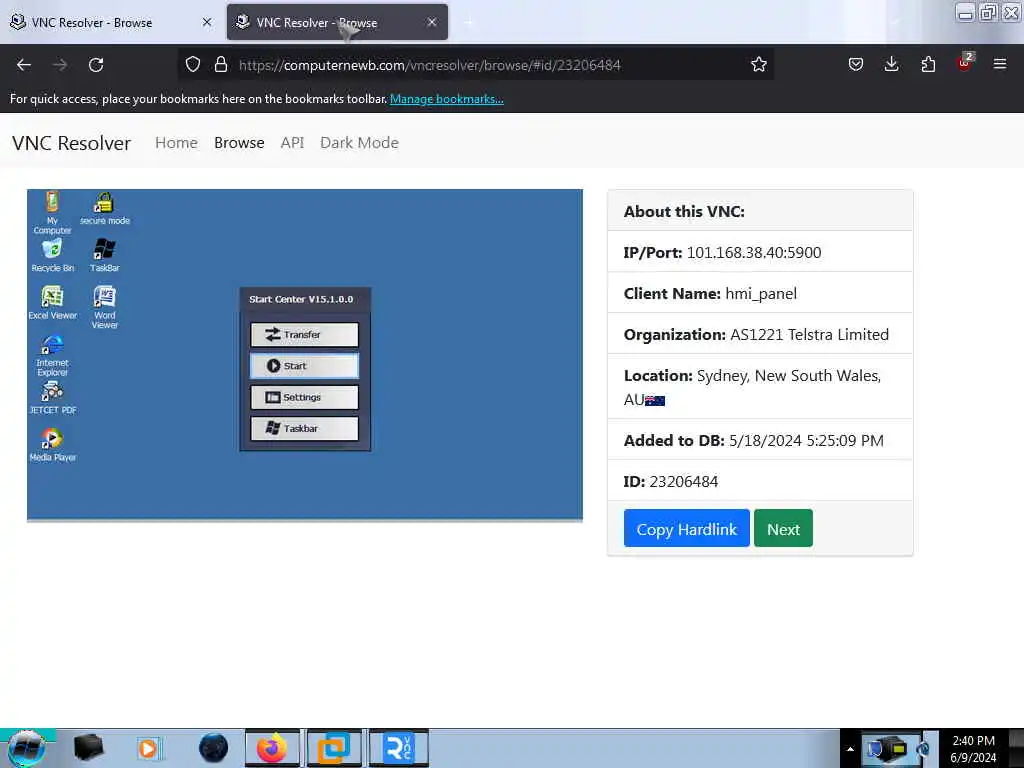Open the padlock site security icon
Screen dimensions: 1024x768
221,65
